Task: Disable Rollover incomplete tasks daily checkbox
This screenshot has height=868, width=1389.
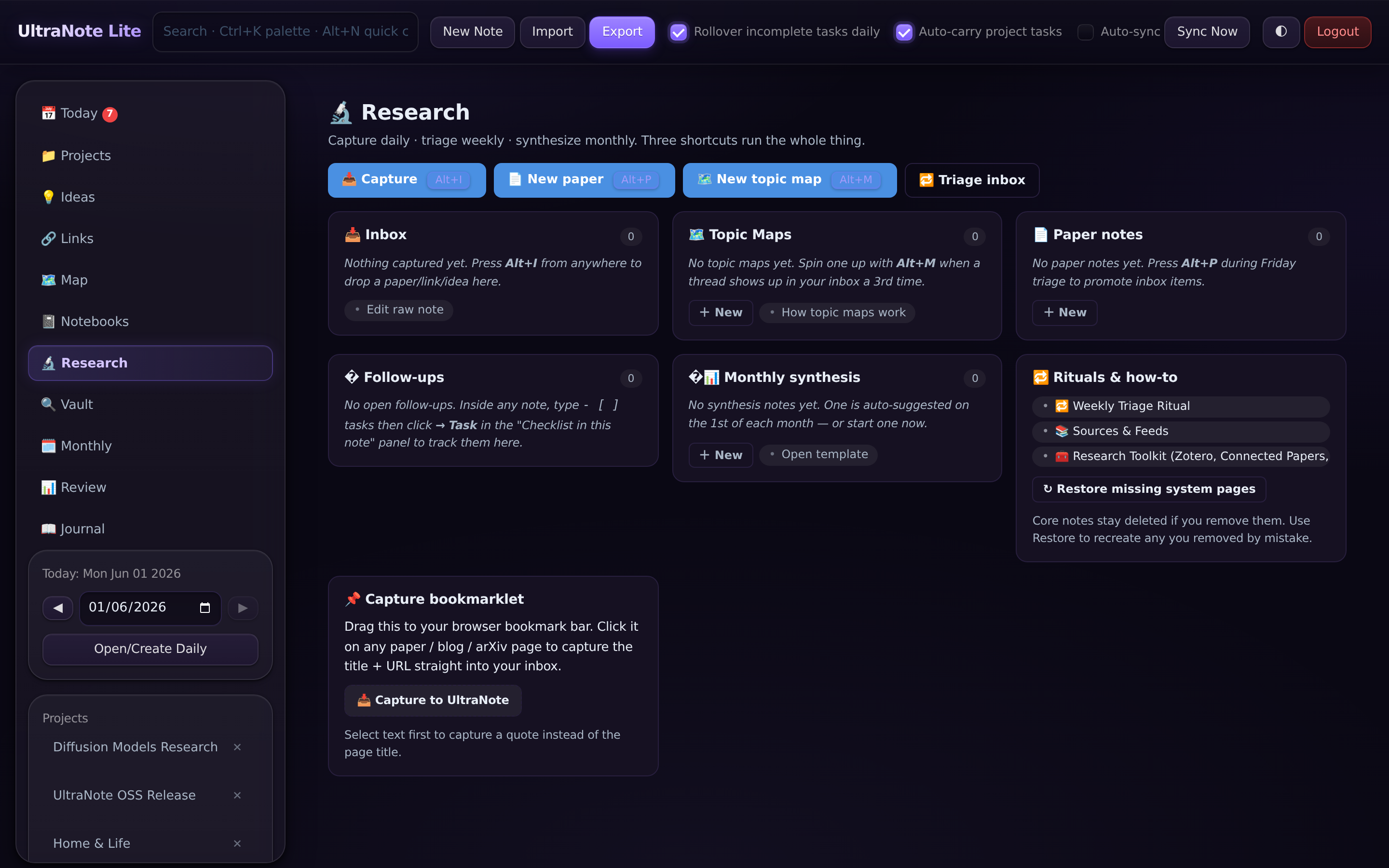Action: [x=679, y=32]
